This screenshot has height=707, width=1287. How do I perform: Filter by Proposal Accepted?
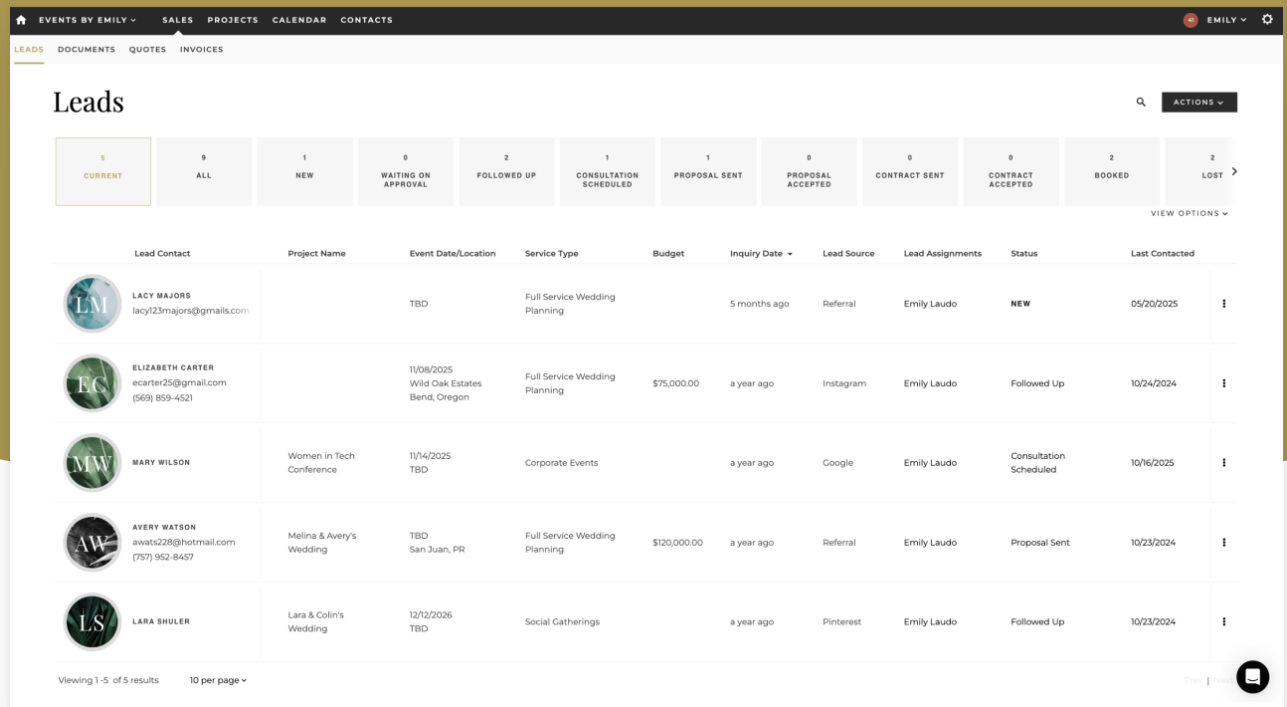coord(809,172)
